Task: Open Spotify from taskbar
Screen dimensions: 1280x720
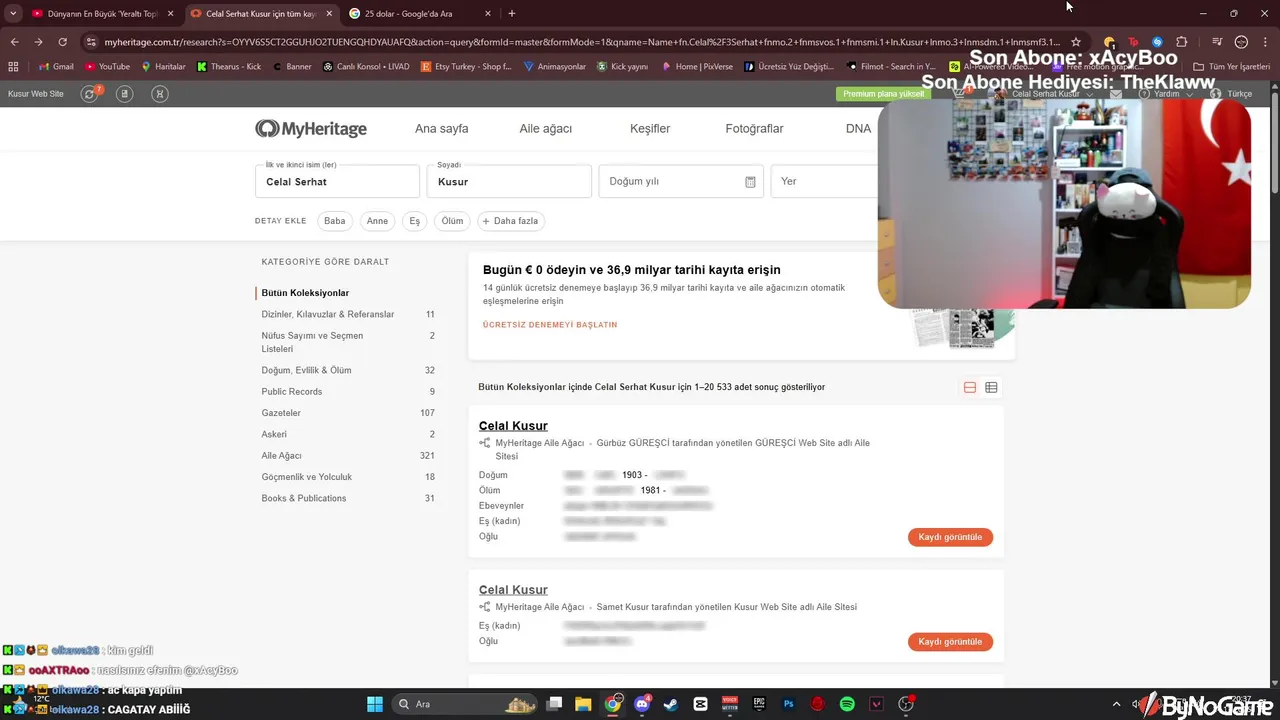Action: [847, 704]
